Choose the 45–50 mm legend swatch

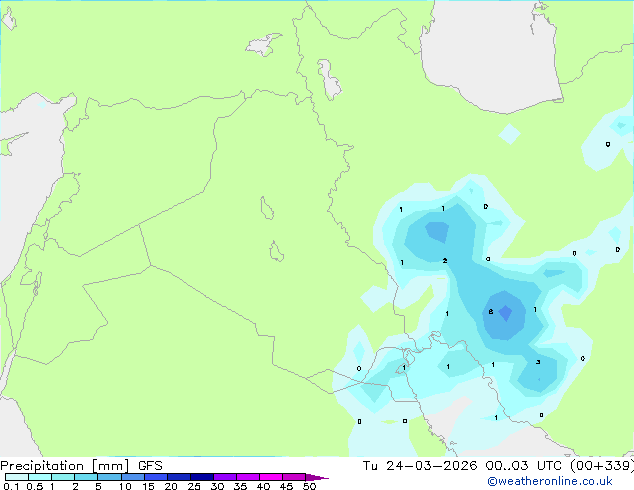[x=294, y=477]
